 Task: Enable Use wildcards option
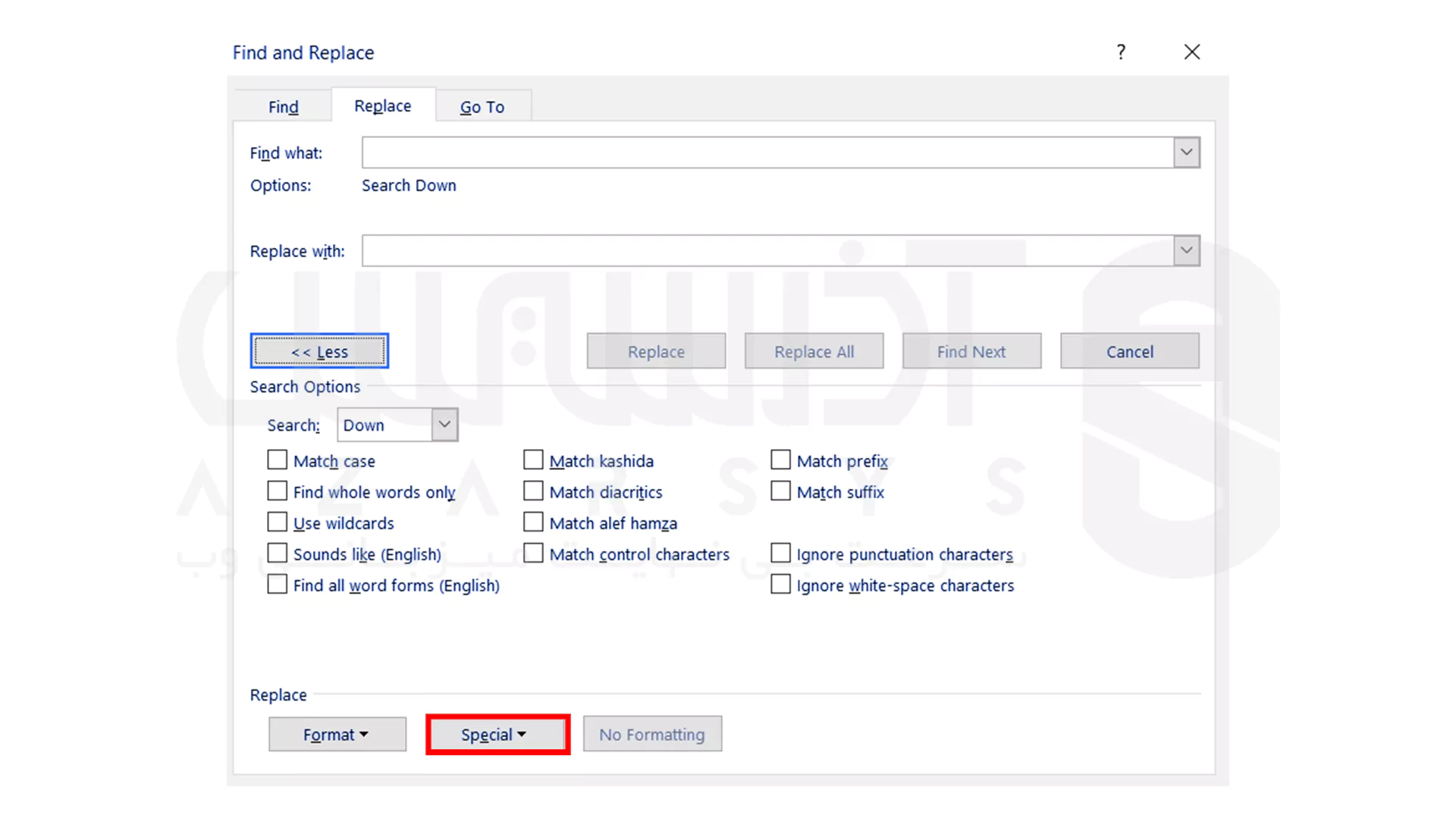(x=276, y=522)
